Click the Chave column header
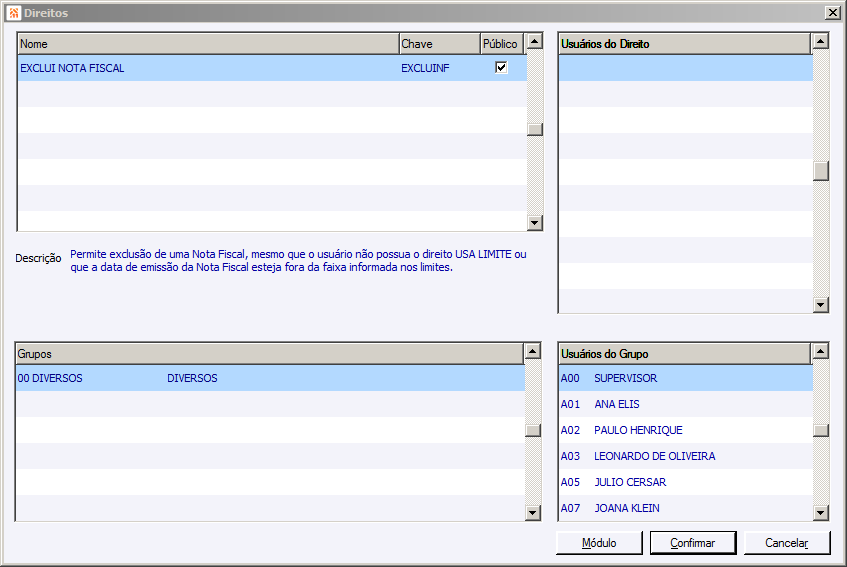847x567 pixels. [440, 44]
